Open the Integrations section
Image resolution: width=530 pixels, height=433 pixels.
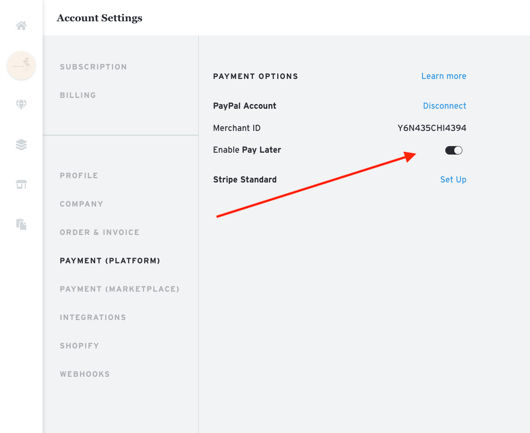point(93,318)
